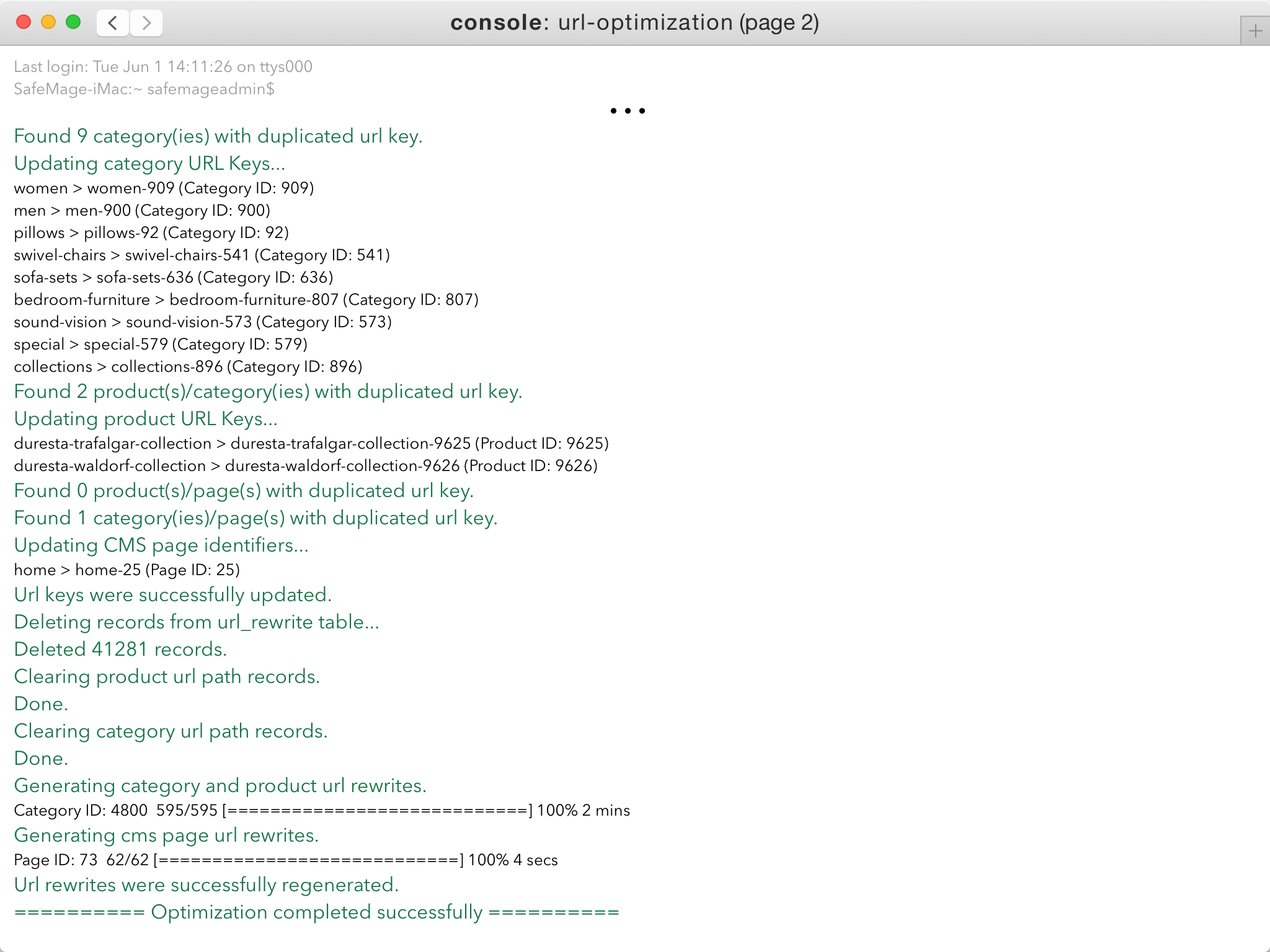Click the green fullscreen window button

[73, 22]
